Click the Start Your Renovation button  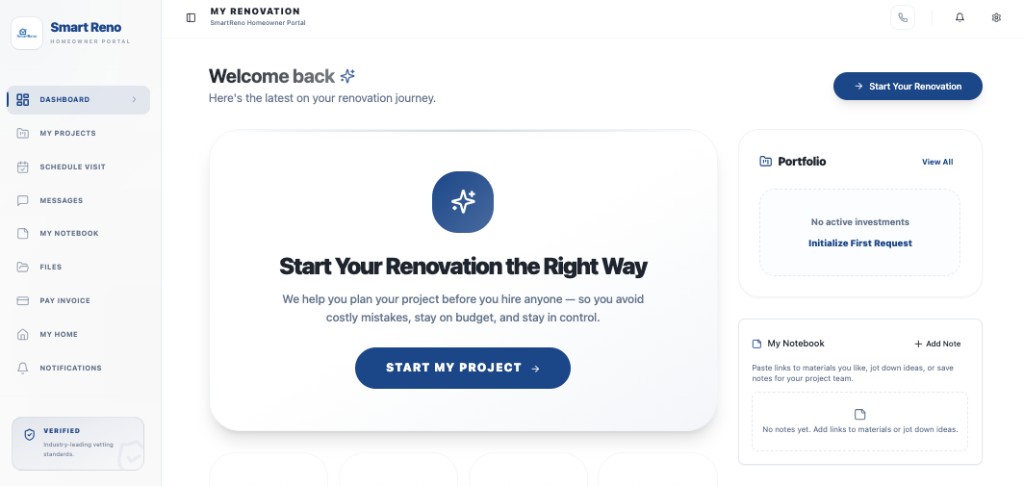coord(908,86)
